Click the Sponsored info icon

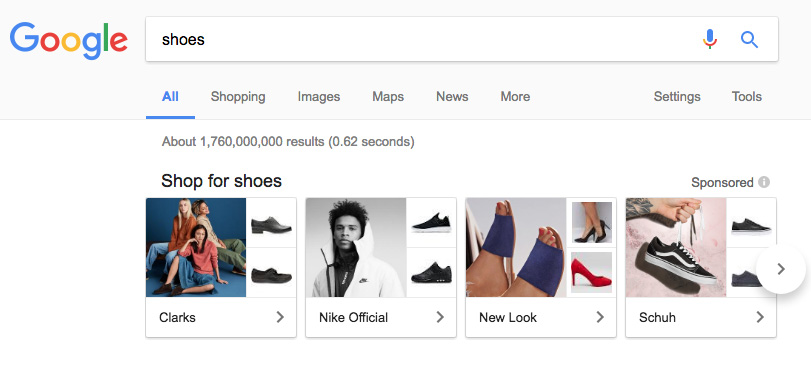click(x=764, y=182)
